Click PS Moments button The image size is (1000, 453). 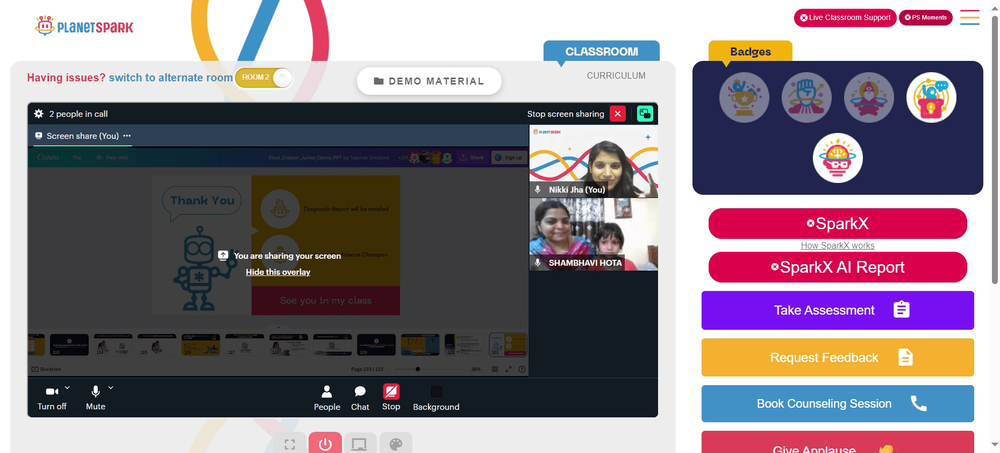925,18
